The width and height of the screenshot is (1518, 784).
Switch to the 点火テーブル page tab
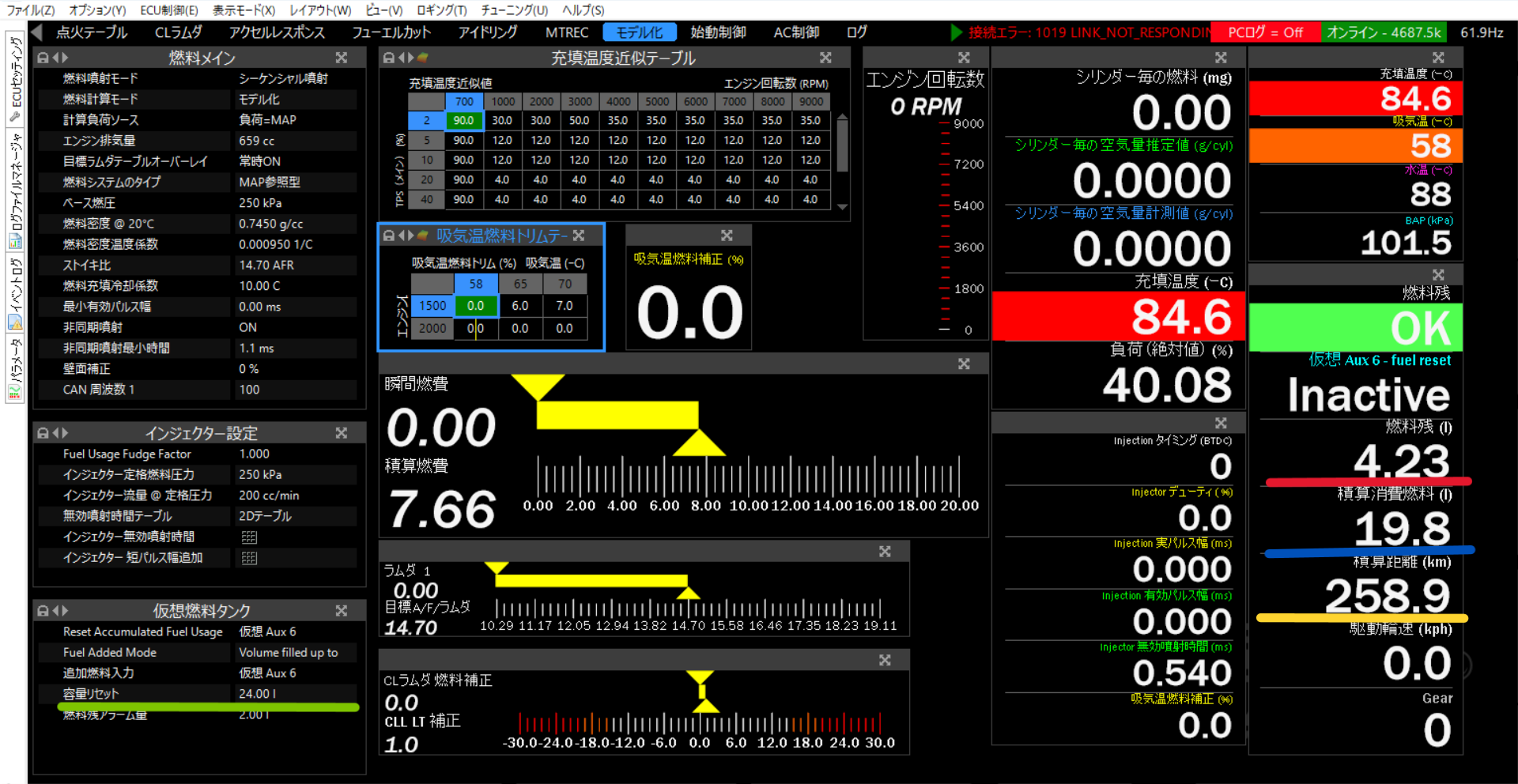[92, 32]
